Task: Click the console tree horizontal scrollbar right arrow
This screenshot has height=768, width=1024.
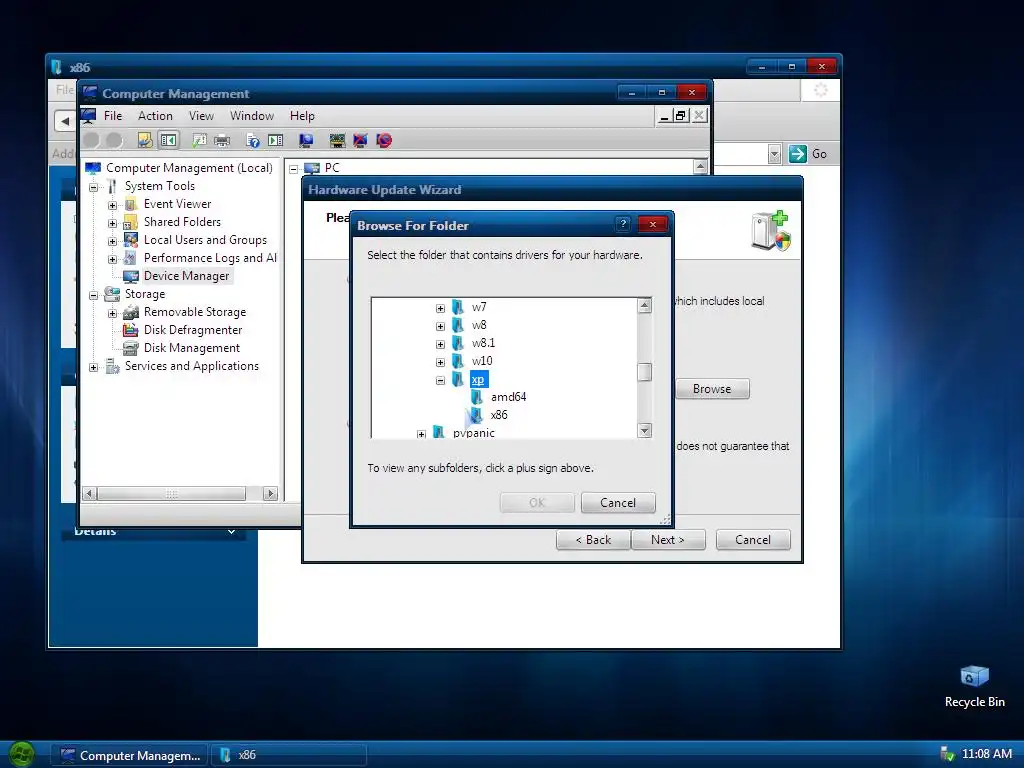Action: click(x=270, y=494)
